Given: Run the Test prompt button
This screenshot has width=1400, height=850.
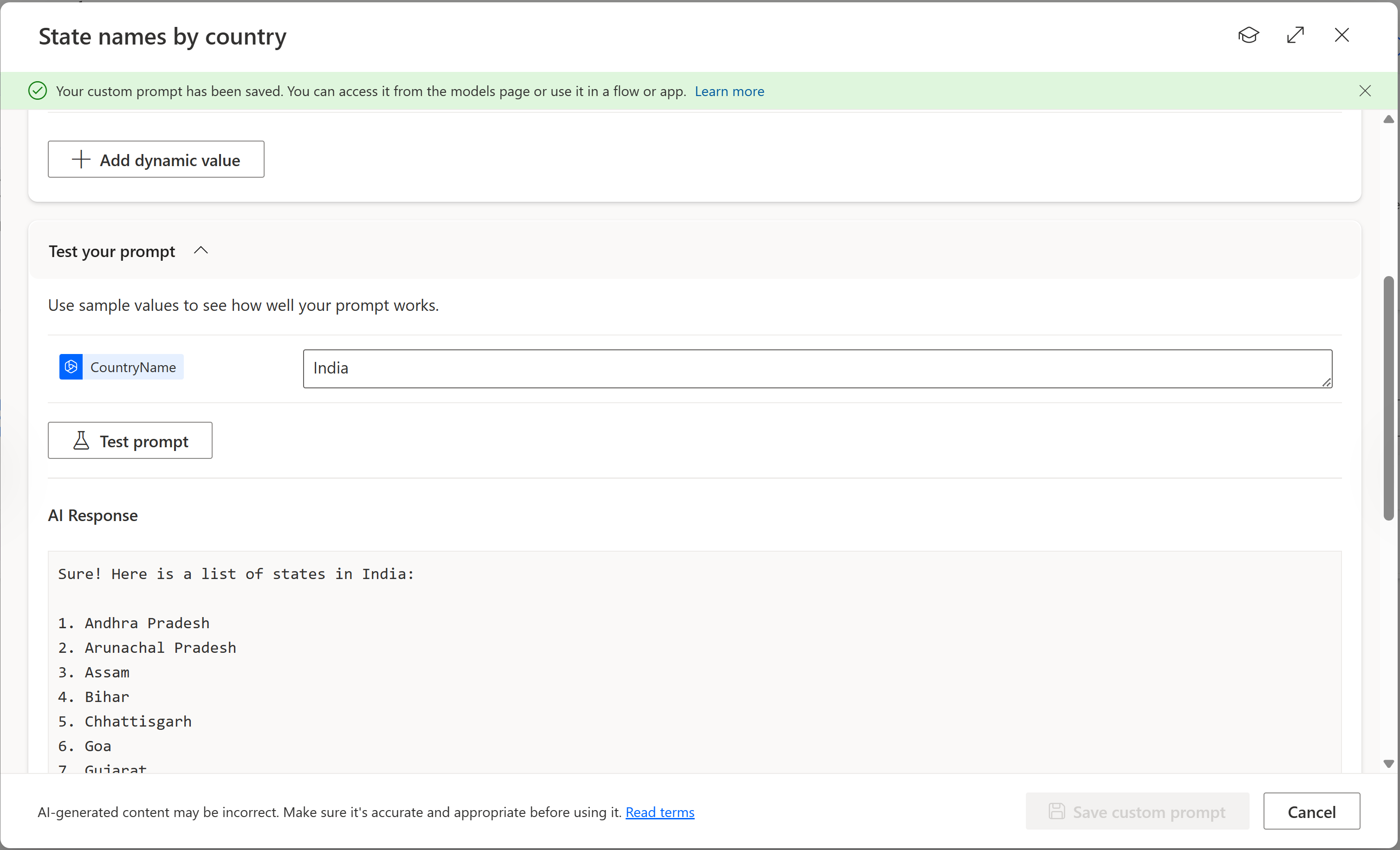Looking at the screenshot, I should click(x=130, y=441).
